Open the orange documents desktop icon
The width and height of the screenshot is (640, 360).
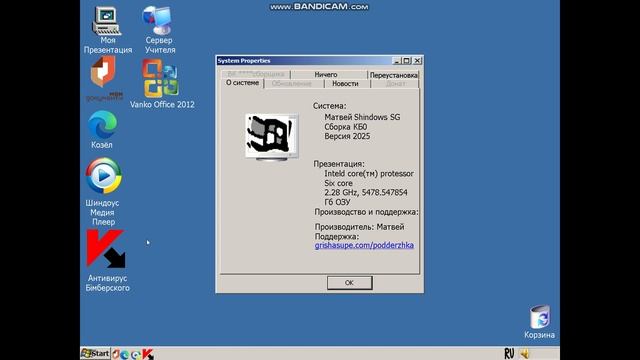pos(103,79)
